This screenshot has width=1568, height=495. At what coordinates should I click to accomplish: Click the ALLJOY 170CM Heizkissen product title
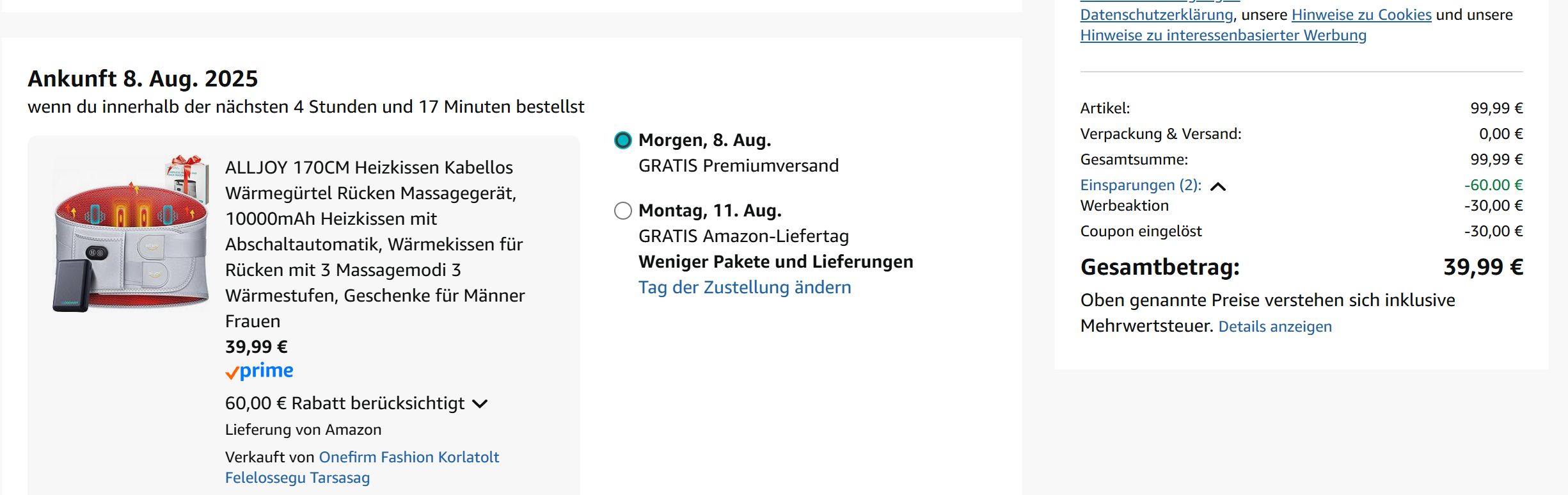(375, 243)
